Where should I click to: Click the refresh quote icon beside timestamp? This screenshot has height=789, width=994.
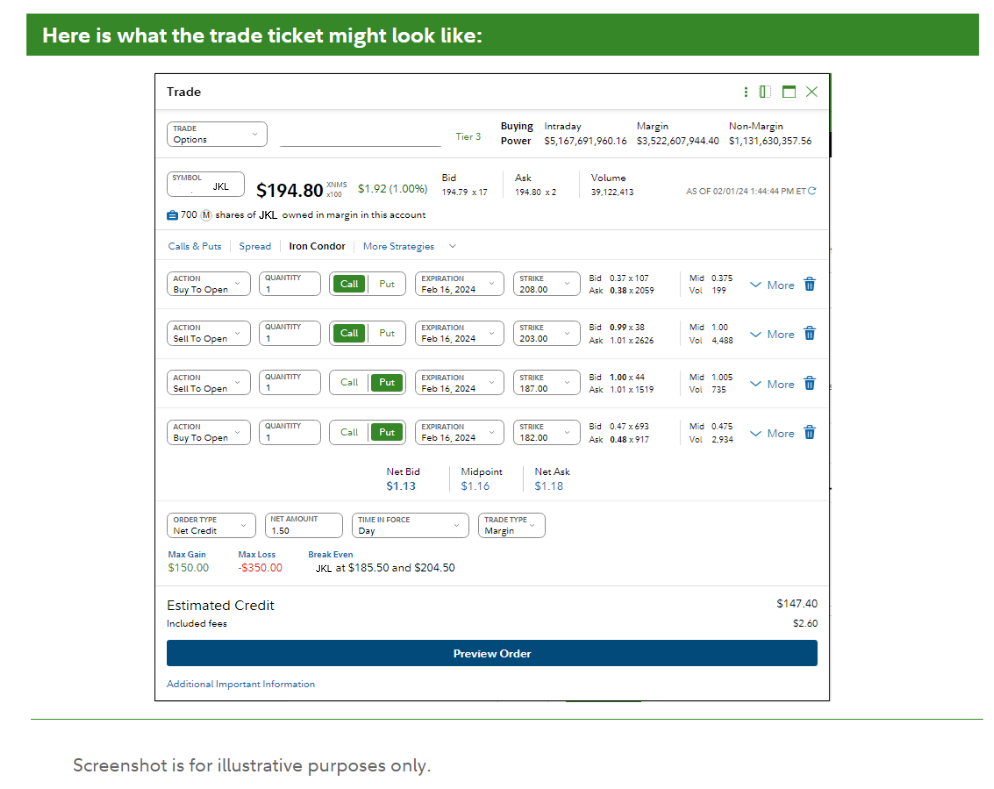(812, 191)
